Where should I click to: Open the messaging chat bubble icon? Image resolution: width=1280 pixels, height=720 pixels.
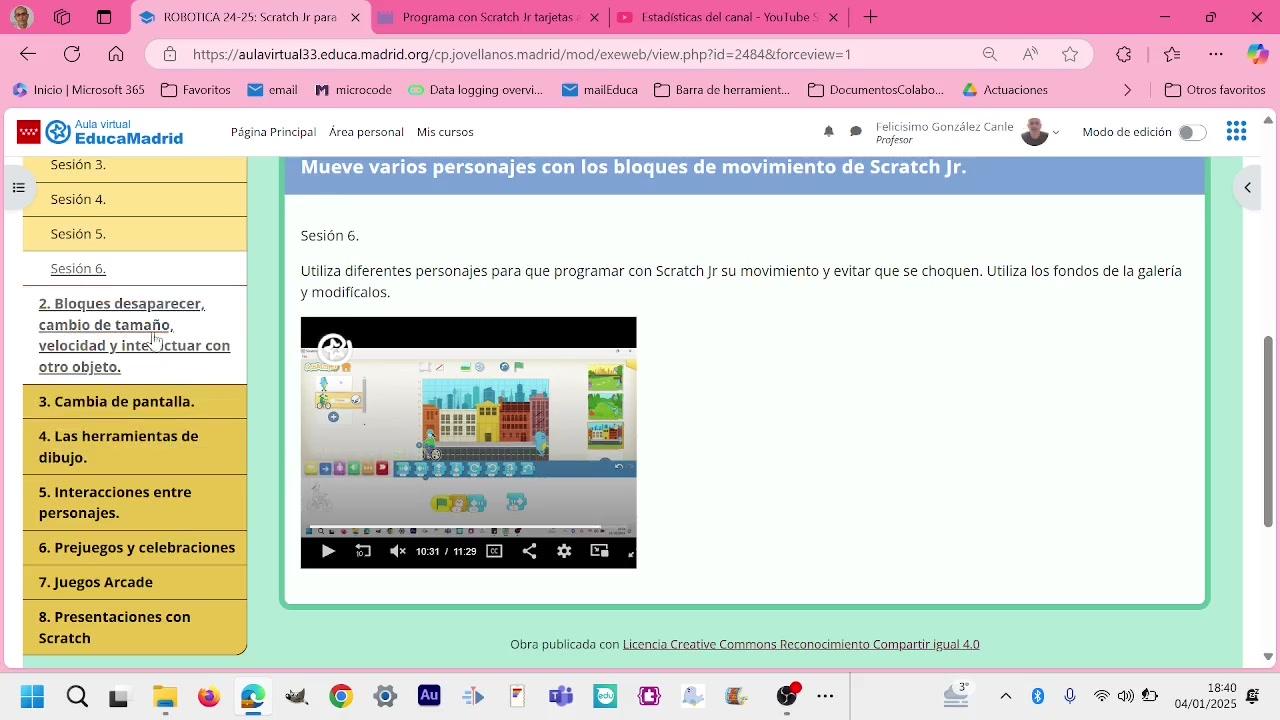click(856, 132)
